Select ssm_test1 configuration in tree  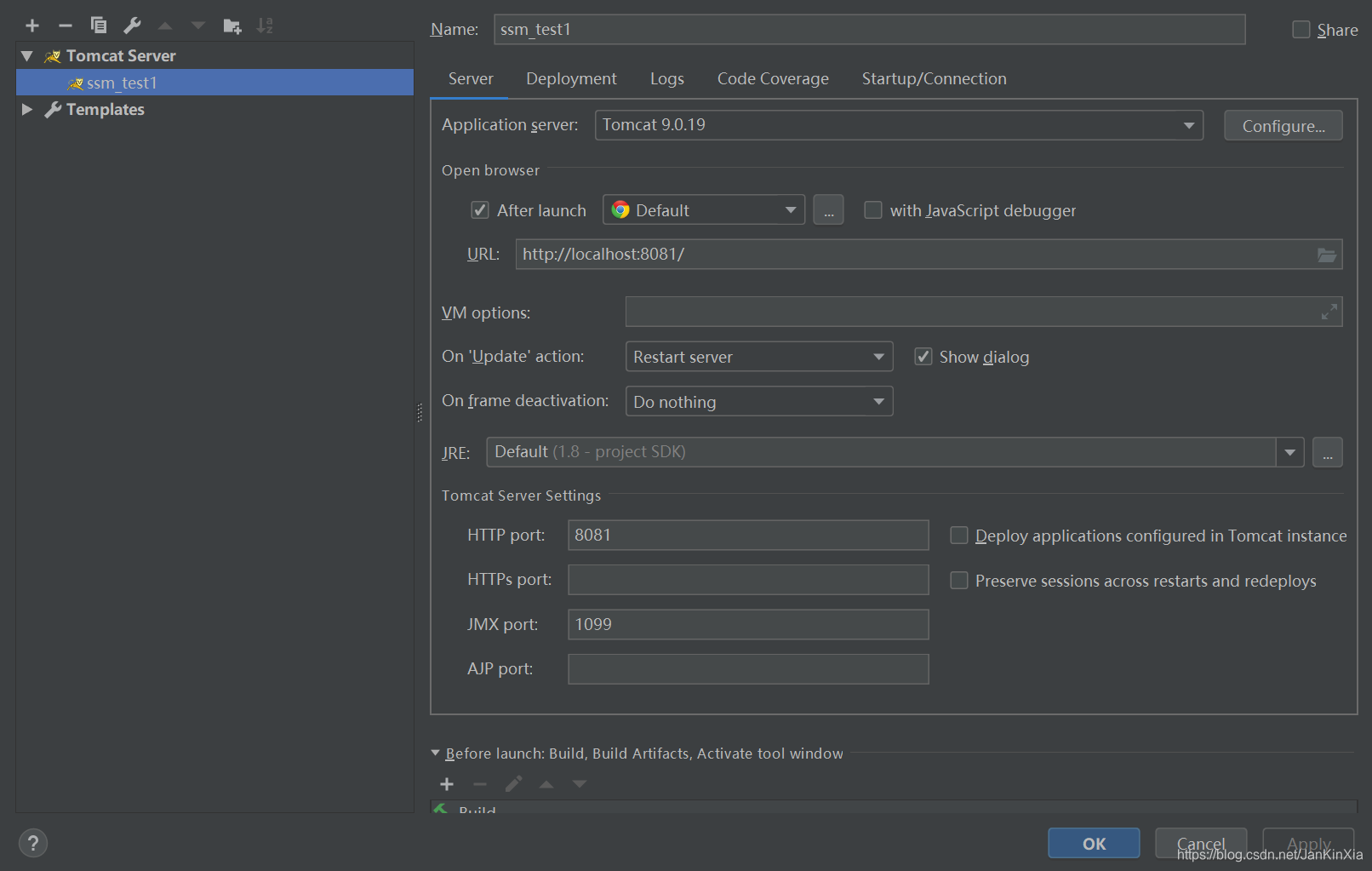pos(214,83)
